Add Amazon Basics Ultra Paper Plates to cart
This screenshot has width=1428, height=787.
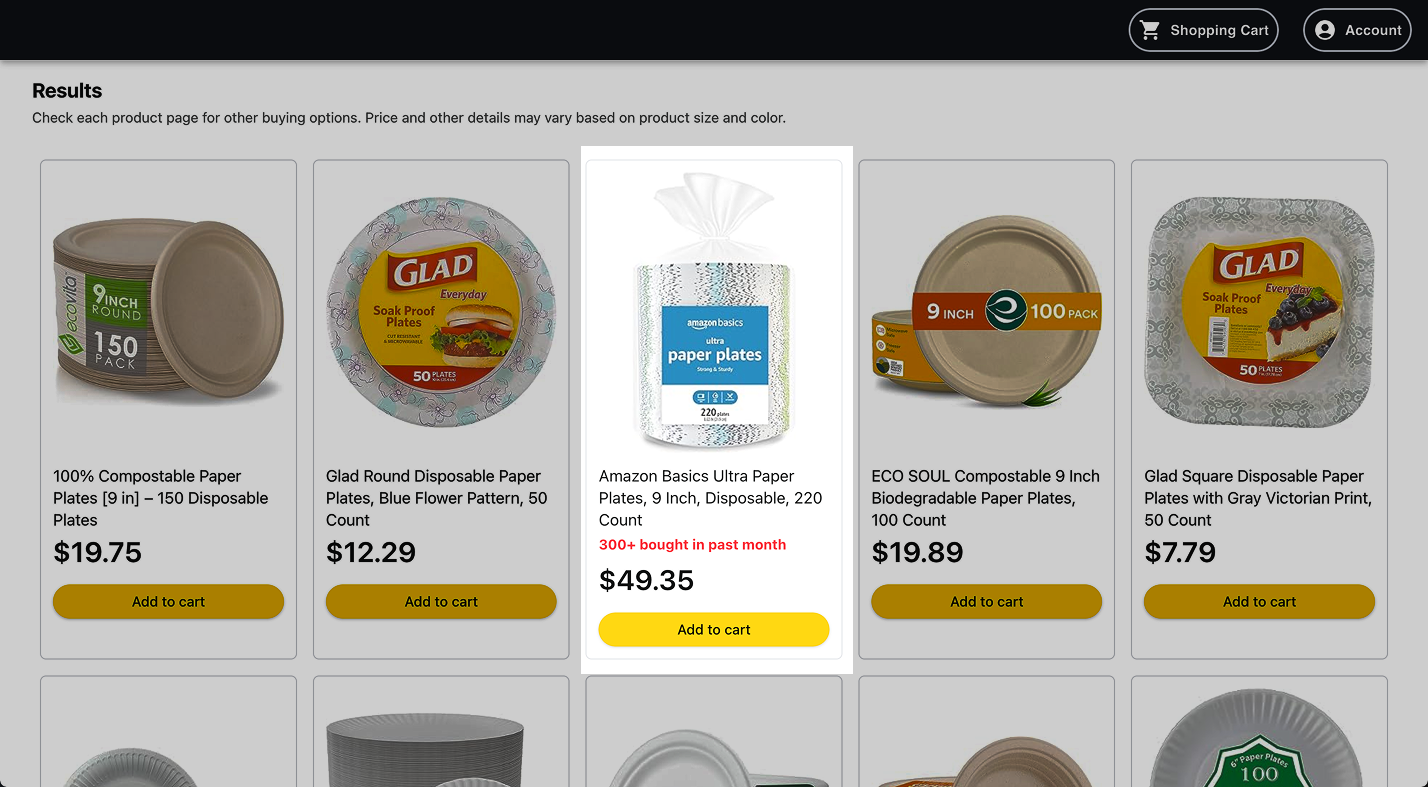(x=714, y=629)
